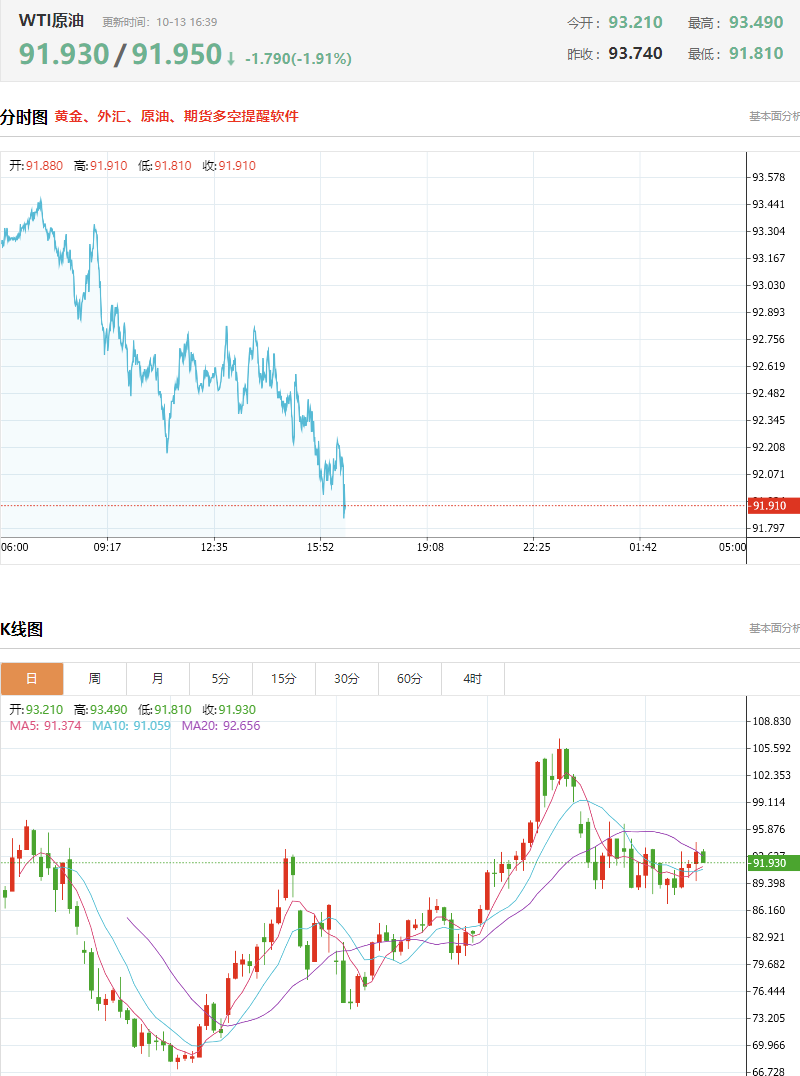The image size is (800, 1076).
Task: Open the 黄金、外汇、原油 alert software link
Action: coord(176,117)
